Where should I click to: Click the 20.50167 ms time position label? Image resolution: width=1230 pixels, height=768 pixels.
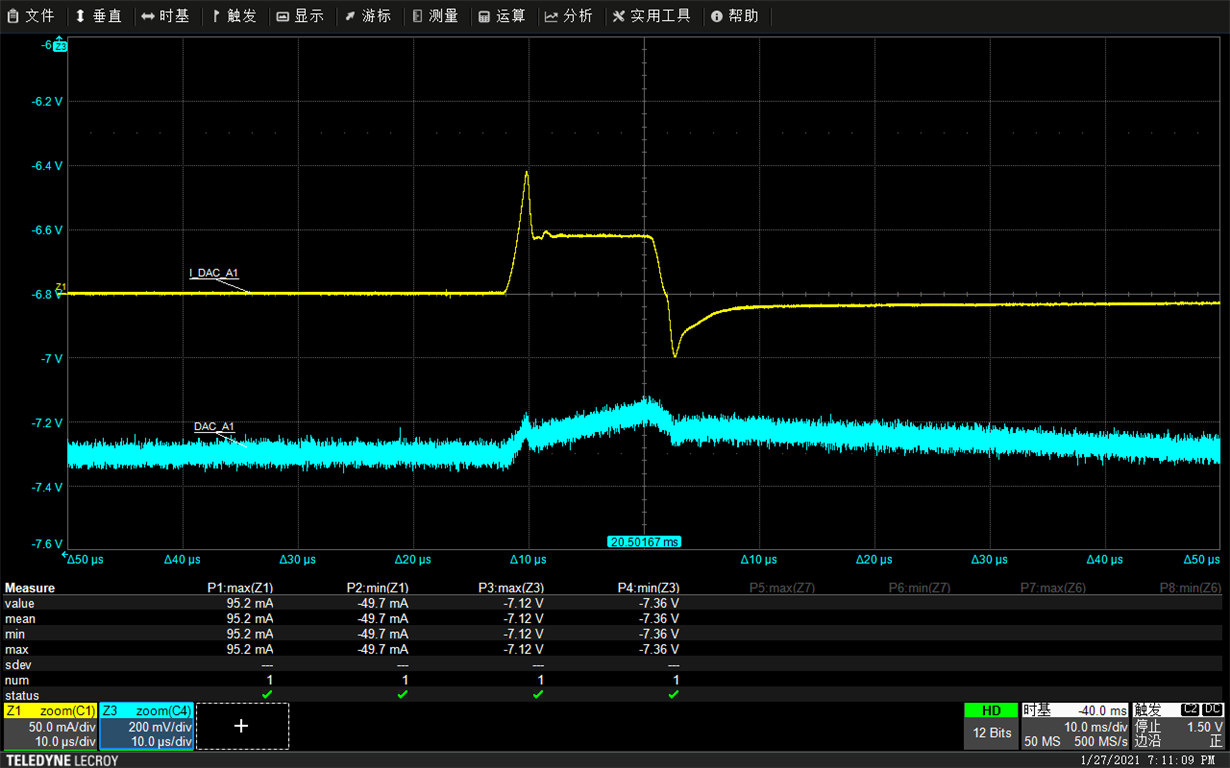click(644, 541)
